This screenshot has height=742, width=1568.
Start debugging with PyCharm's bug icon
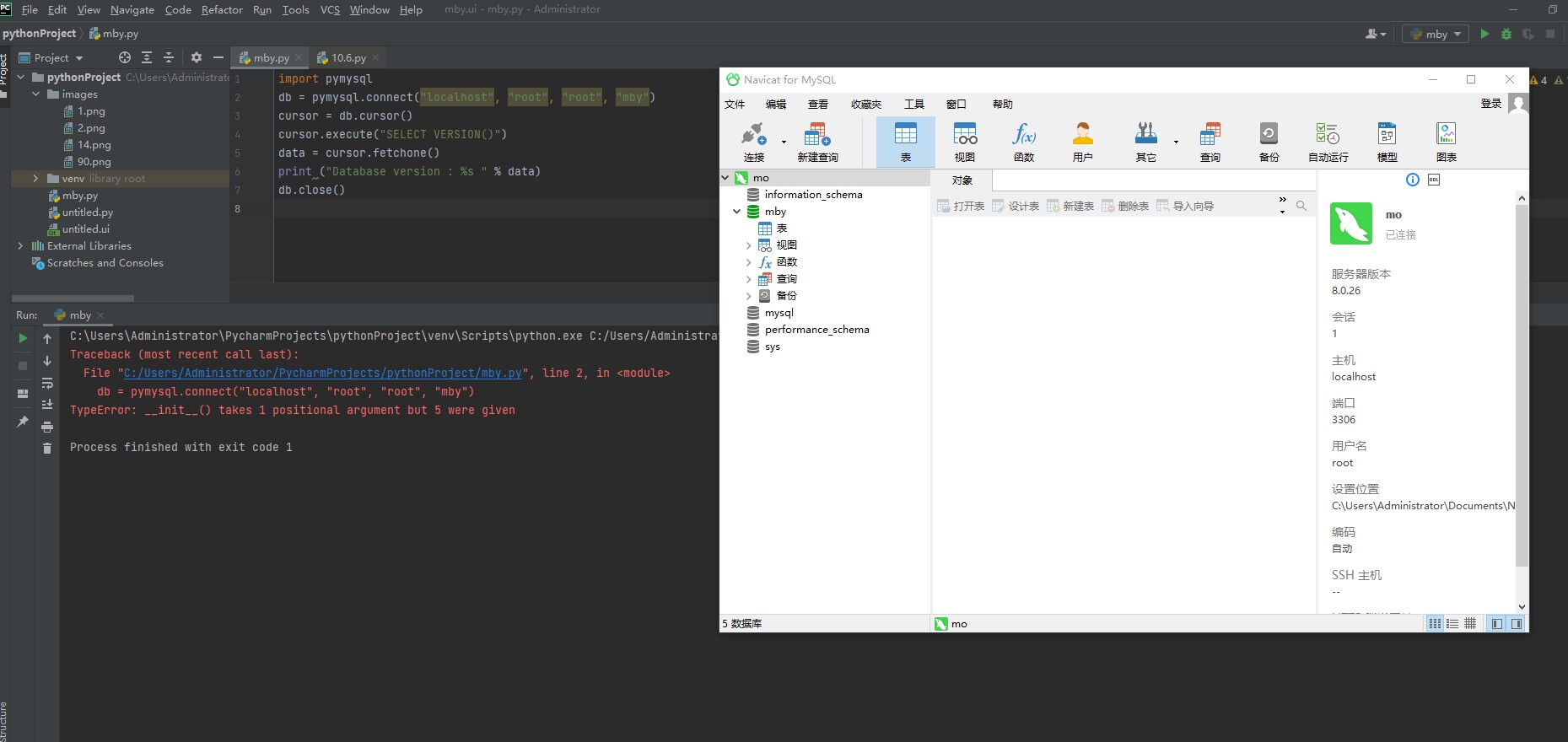click(x=1506, y=34)
